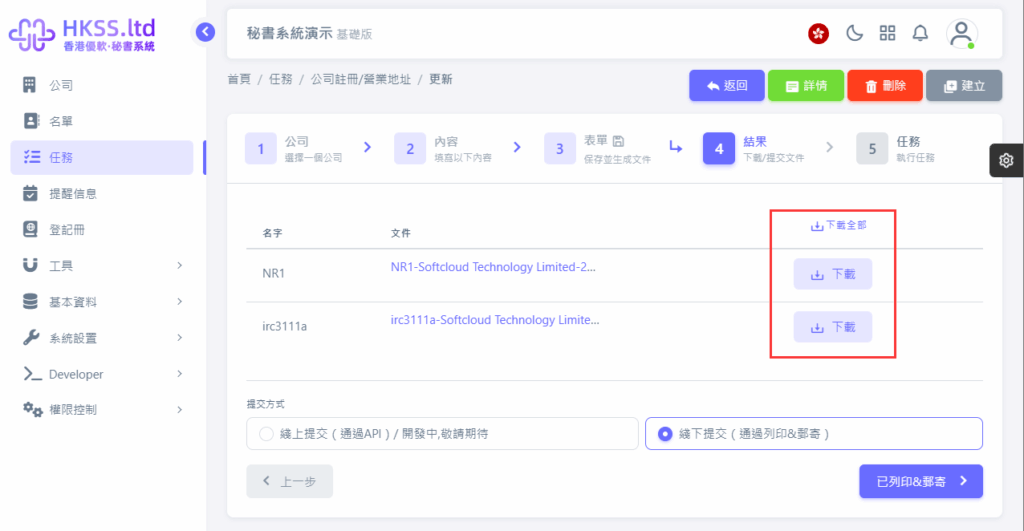Select 線下提交 (通過列印&郵寄) radio option

click(x=814, y=434)
